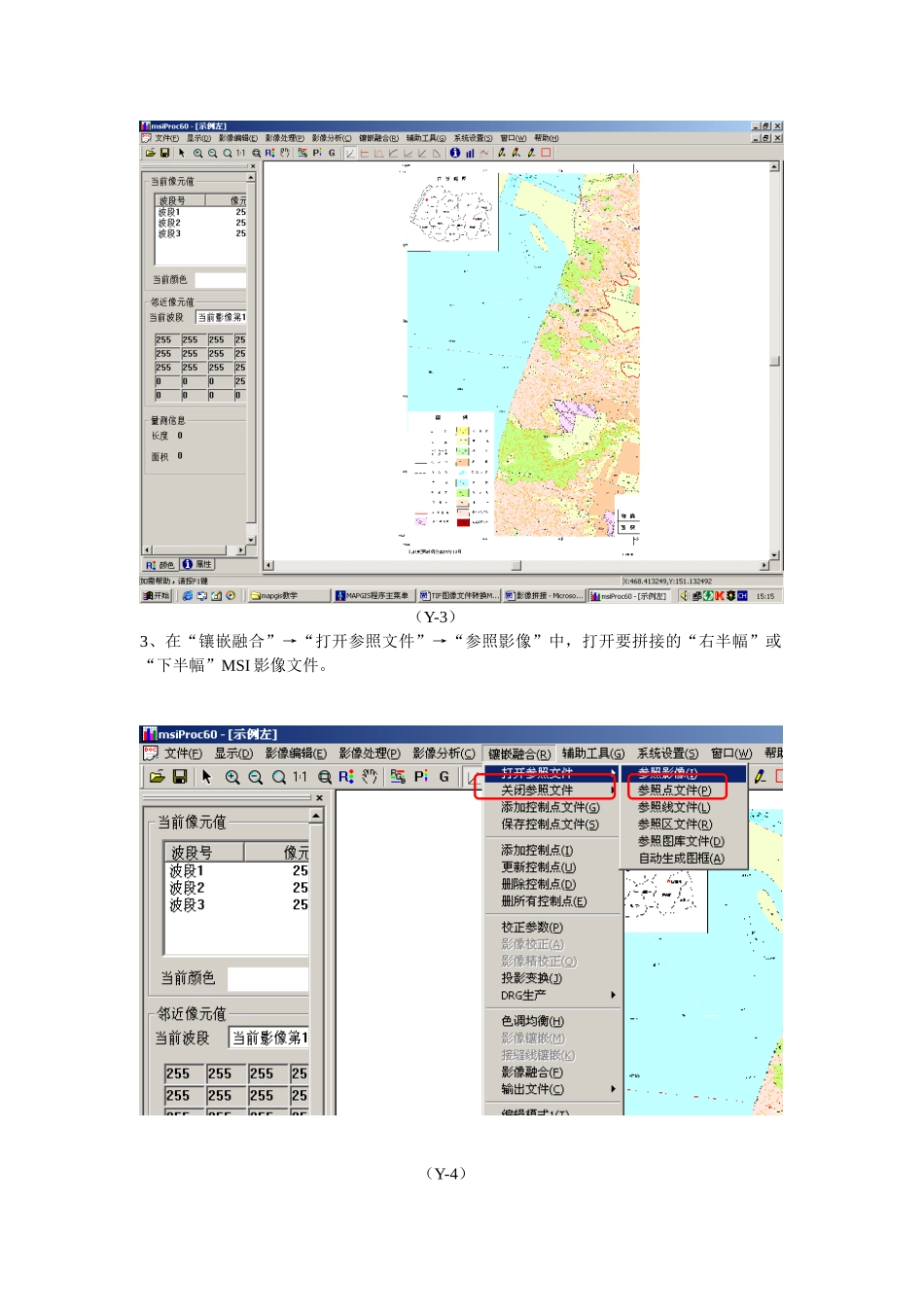924x1307 pixels.
Task: Open 辅助工具(G) menu in figure Y-4
Action: click(x=593, y=754)
